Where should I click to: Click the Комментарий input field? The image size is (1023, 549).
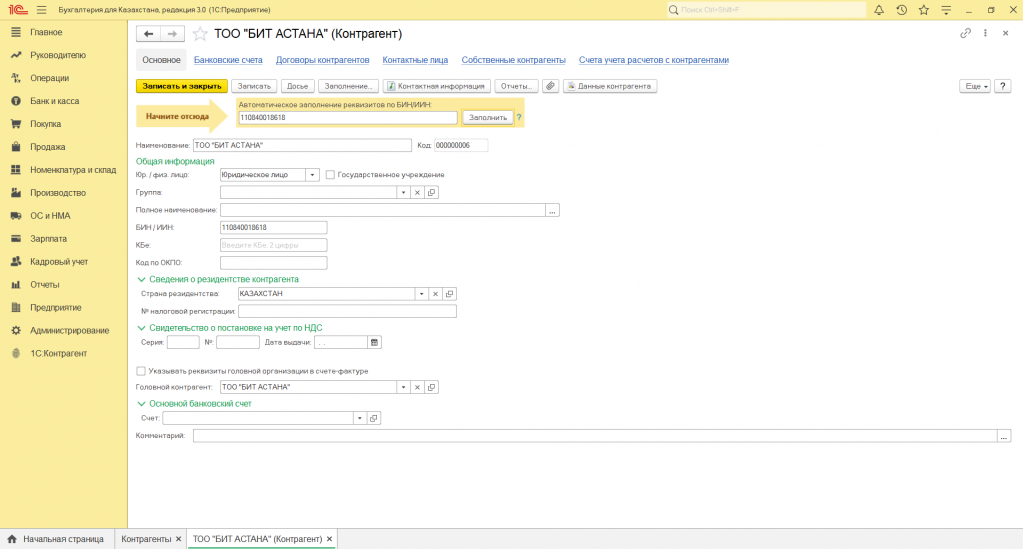(x=595, y=436)
